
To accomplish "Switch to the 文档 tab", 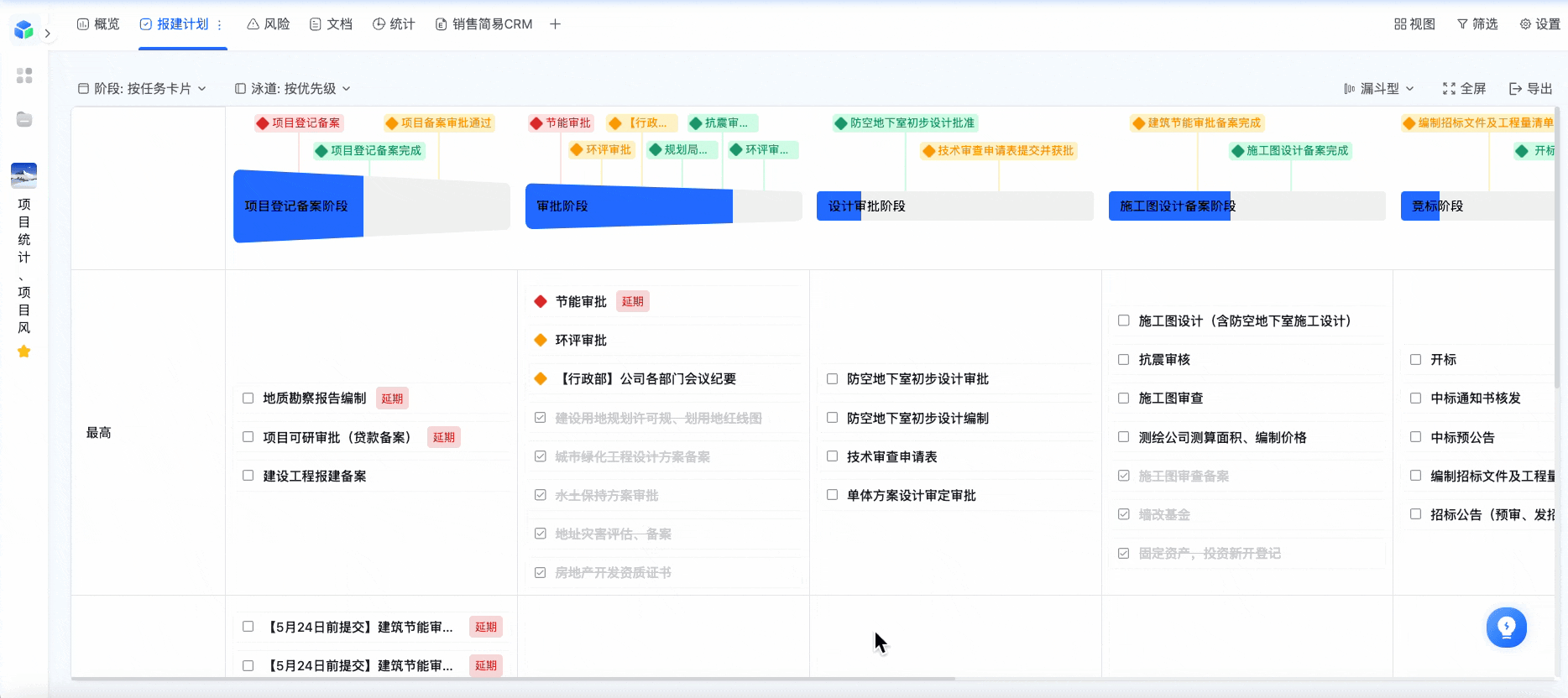I will pyautogui.click(x=331, y=24).
